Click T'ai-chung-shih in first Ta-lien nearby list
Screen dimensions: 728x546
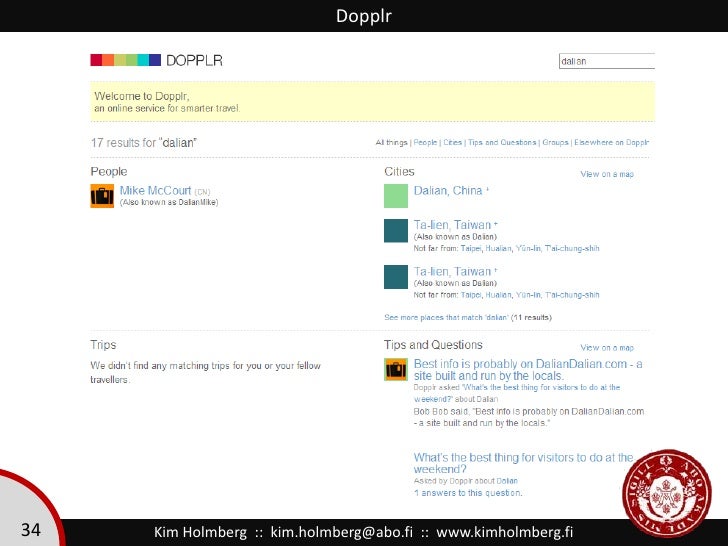572,248
